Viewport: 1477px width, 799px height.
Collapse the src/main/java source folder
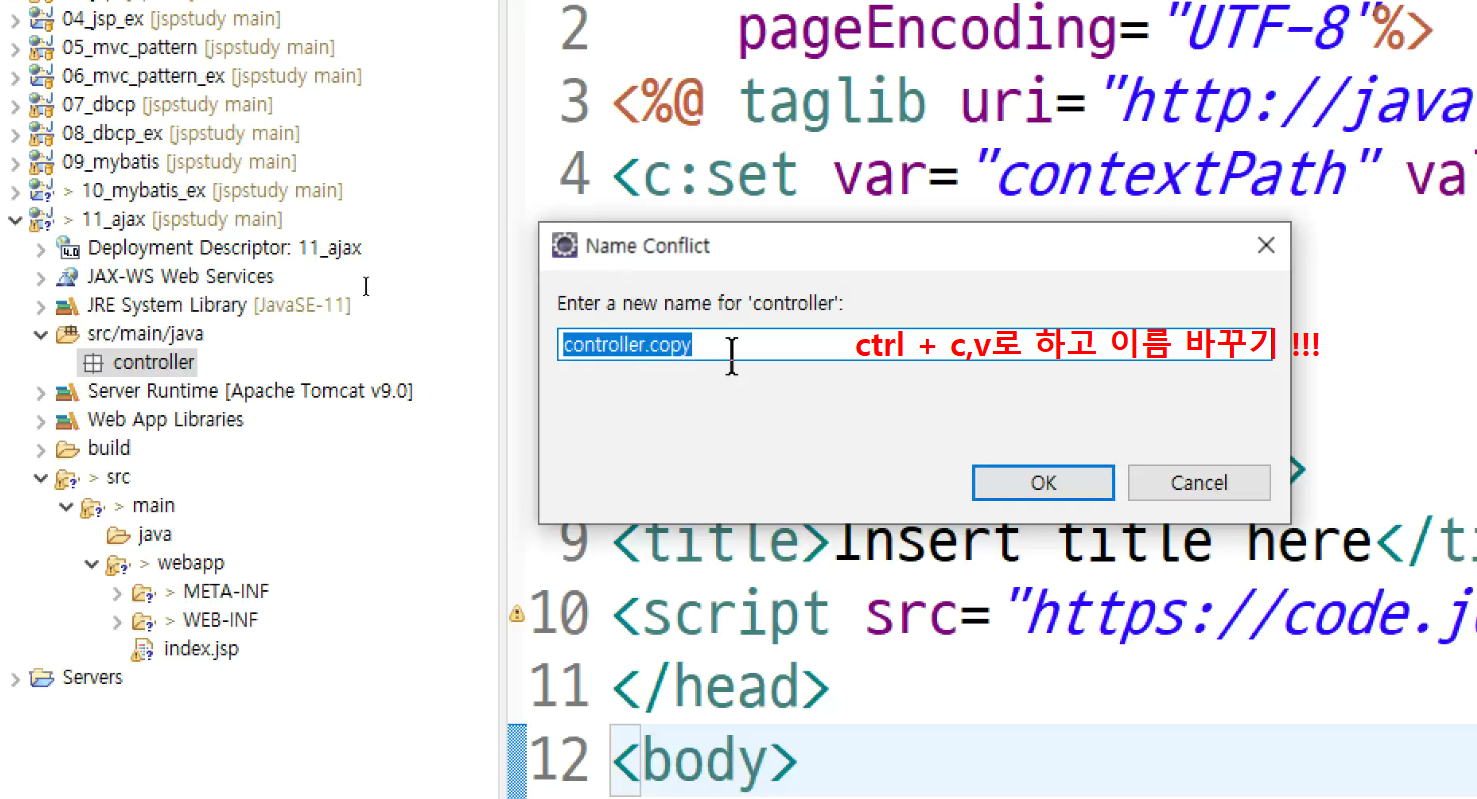[41, 334]
